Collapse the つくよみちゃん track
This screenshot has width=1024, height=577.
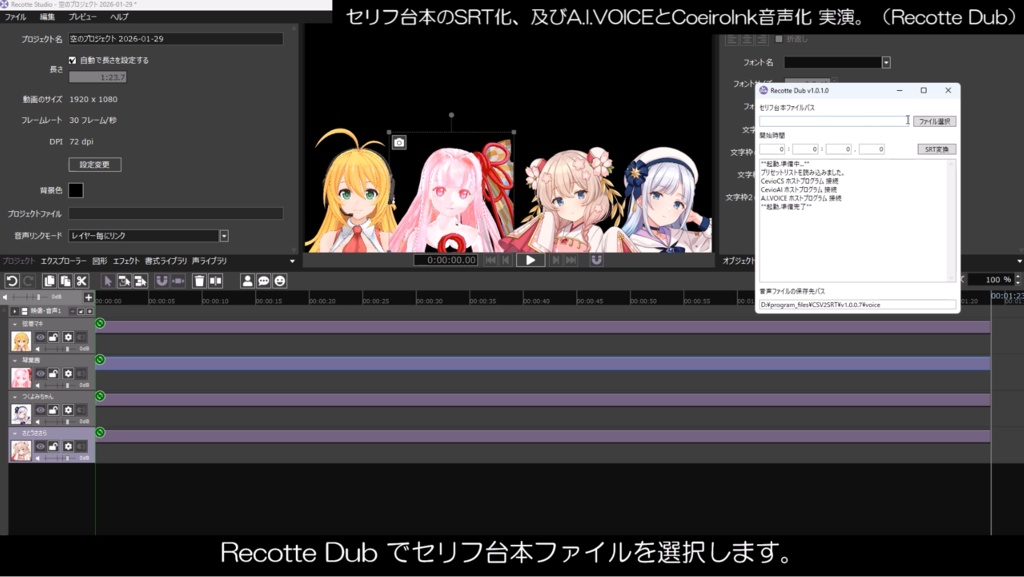click(15, 396)
